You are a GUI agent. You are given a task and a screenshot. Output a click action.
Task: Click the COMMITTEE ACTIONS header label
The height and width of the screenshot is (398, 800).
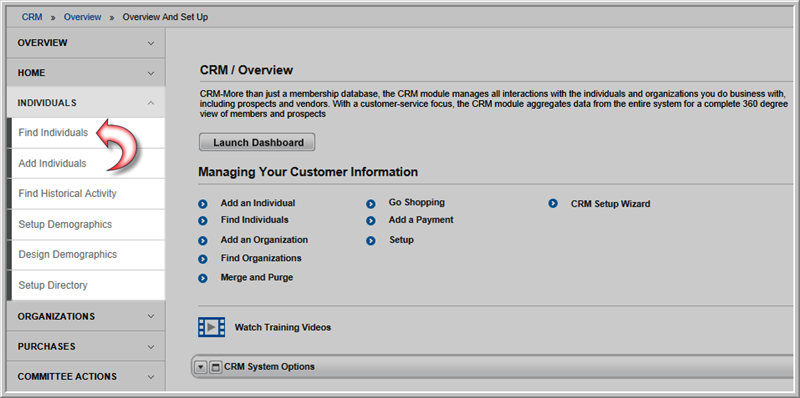(x=67, y=377)
